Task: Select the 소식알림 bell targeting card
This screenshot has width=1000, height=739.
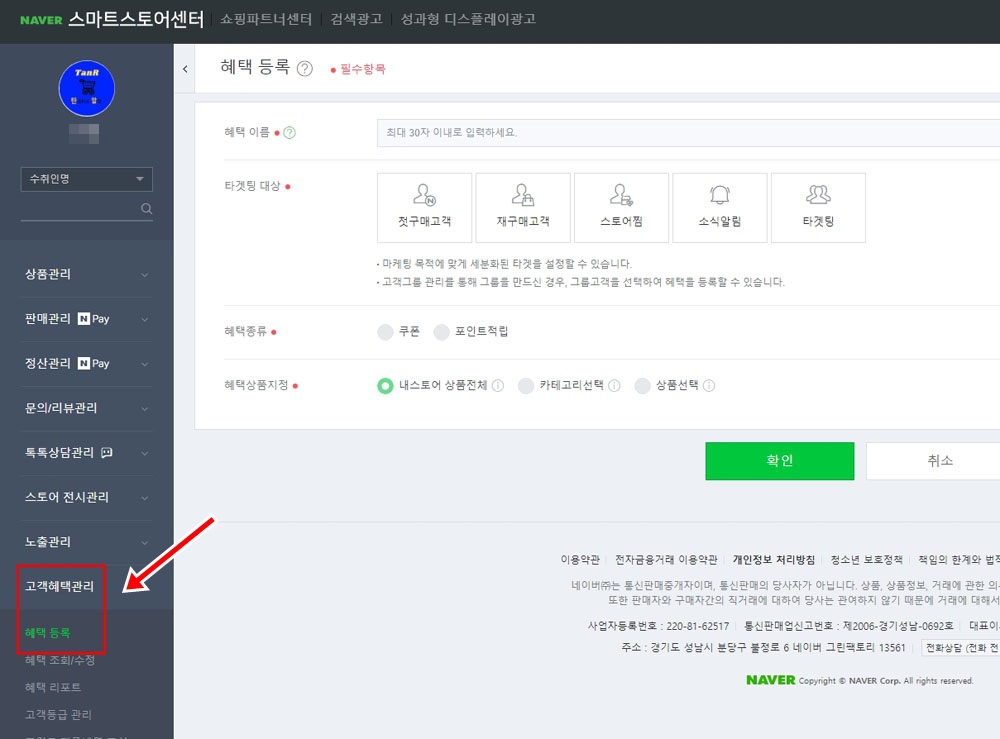Action: point(719,207)
